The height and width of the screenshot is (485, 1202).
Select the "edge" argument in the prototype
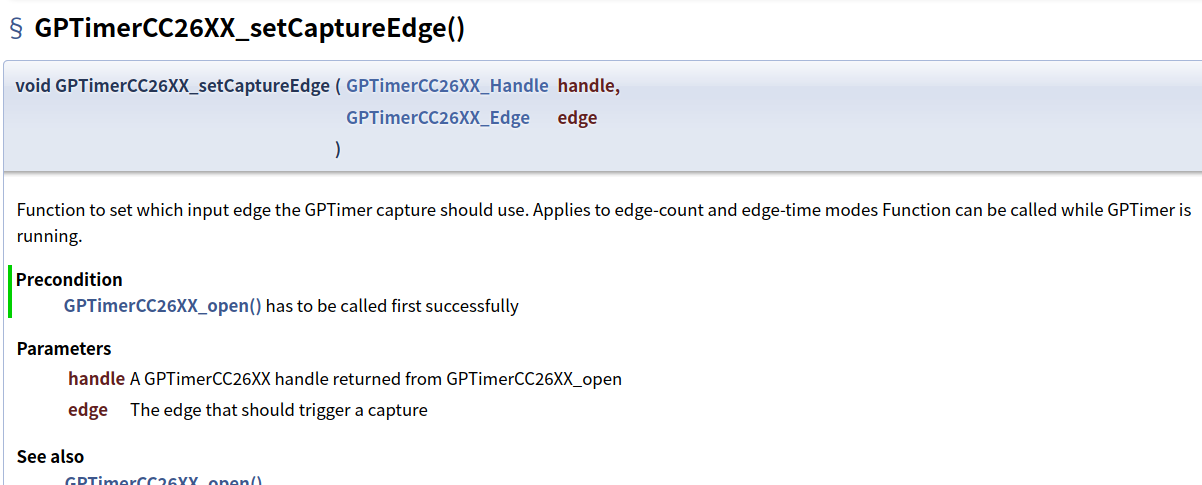577,118
